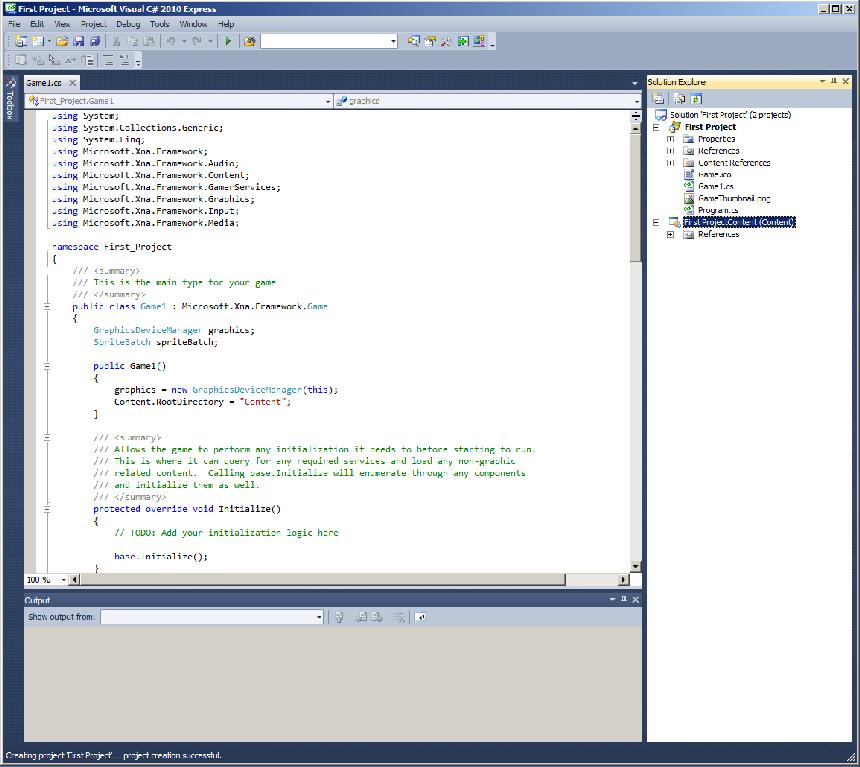Image resolution: width=860 pixels, height=767 pixels.
Task: Open Solution Explorer from the main toolbar
Action: 414,41
